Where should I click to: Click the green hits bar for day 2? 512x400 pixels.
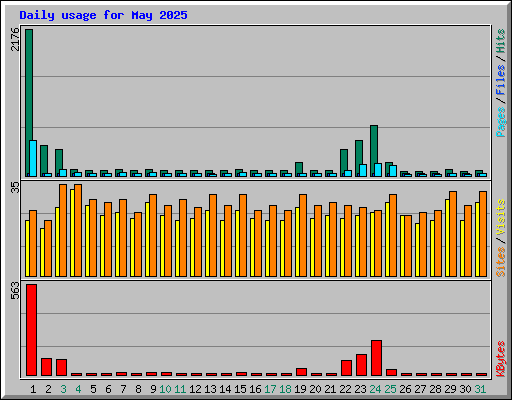[x=44, y=161]
